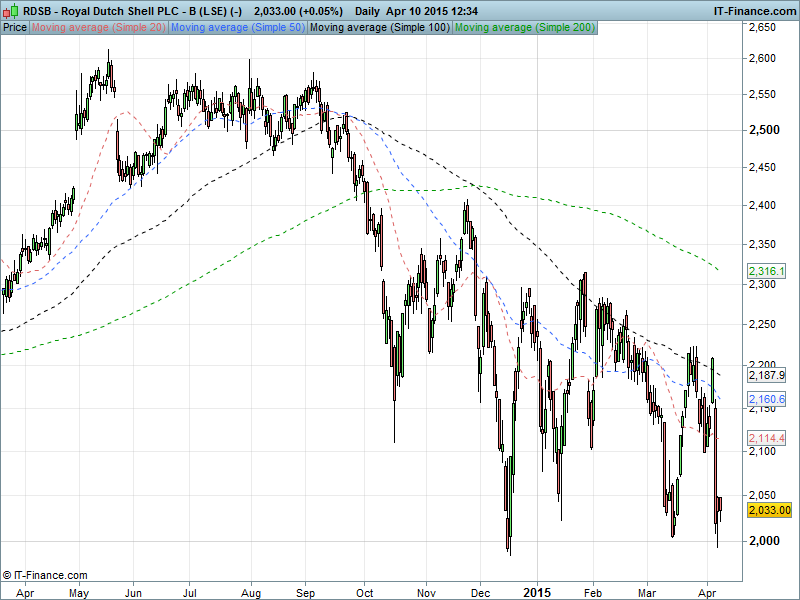
Task: Click the red 2,114.4 price tag
Action: click(x=767, y=439)
